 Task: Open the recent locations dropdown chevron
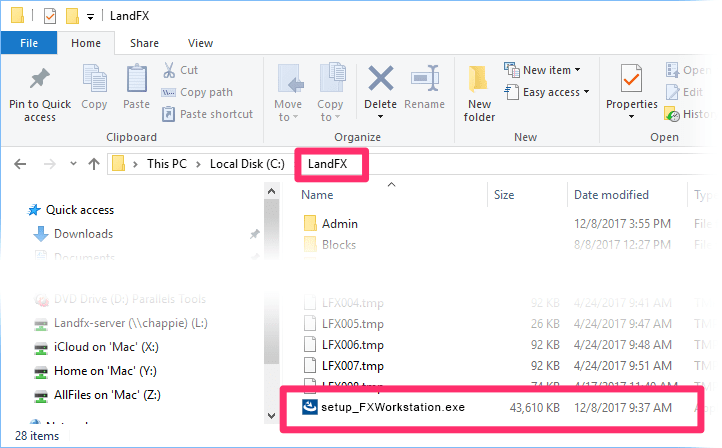(73, 163)
